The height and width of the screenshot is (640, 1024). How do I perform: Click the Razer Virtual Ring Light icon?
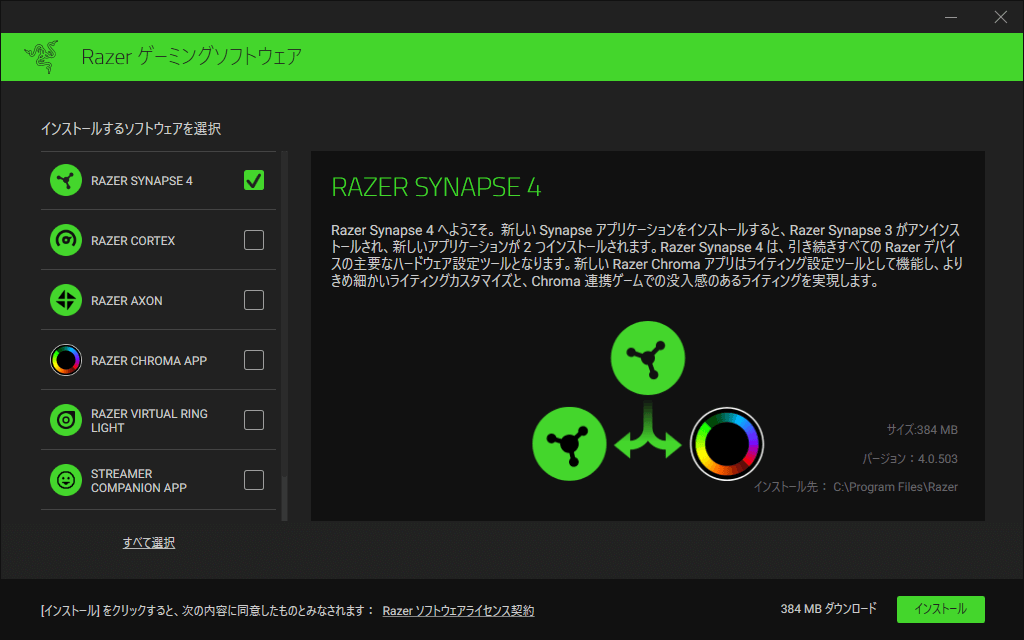click(66, 420)
